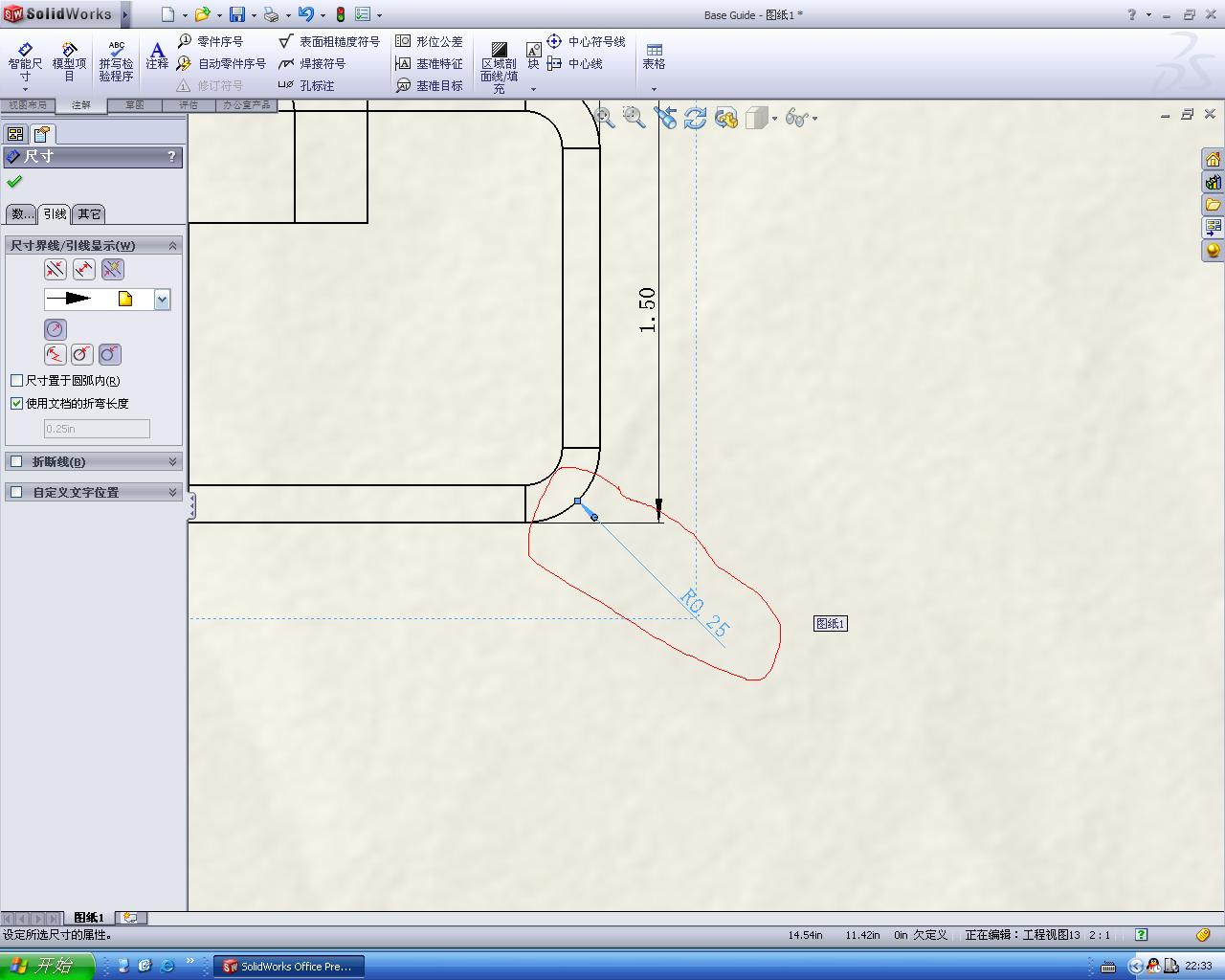
Task: Open SolidWorks Resources home tab
Action: point(1214,159)
